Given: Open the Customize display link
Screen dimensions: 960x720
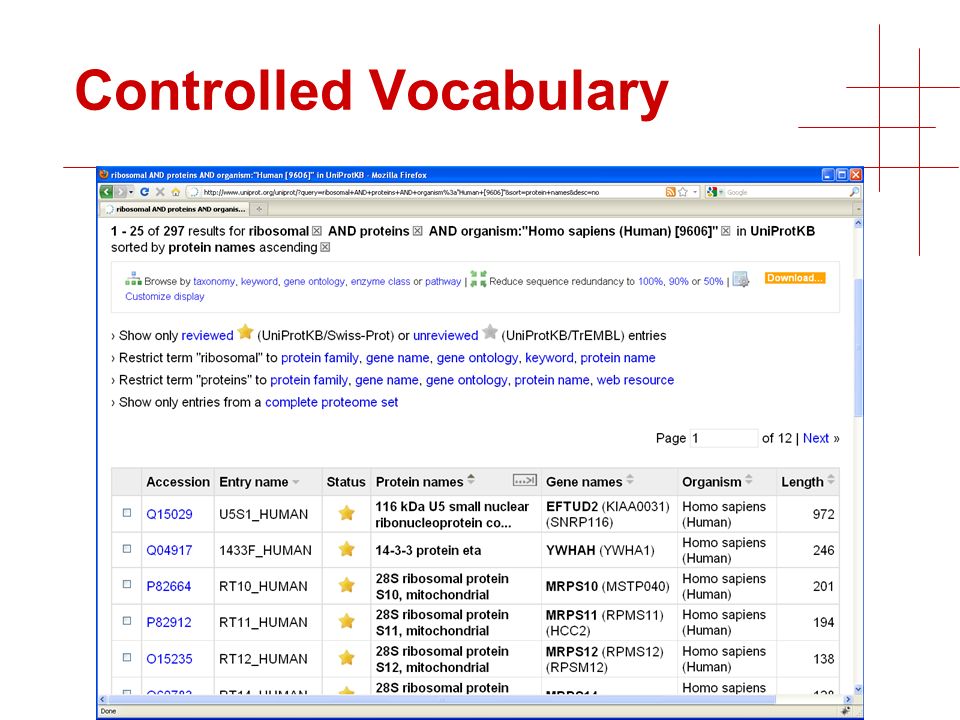Looking at the screenshot, I should (x=165, y=296).
